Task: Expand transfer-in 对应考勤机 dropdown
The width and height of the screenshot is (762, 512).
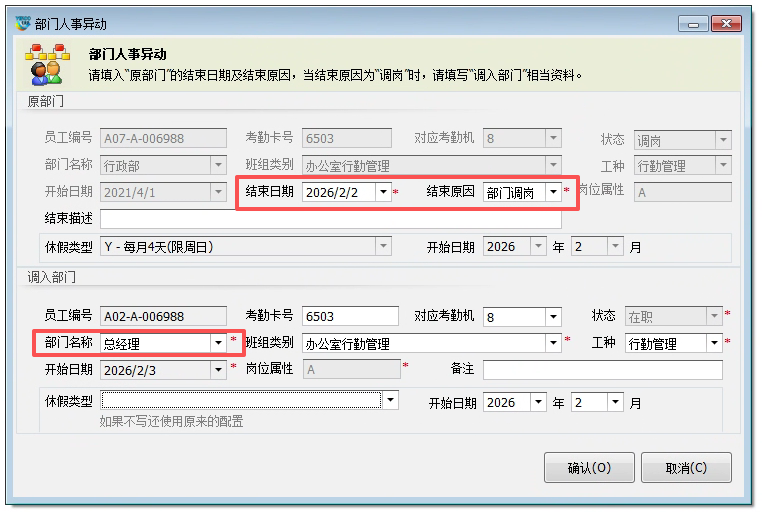Action: [x=553, y=317]
